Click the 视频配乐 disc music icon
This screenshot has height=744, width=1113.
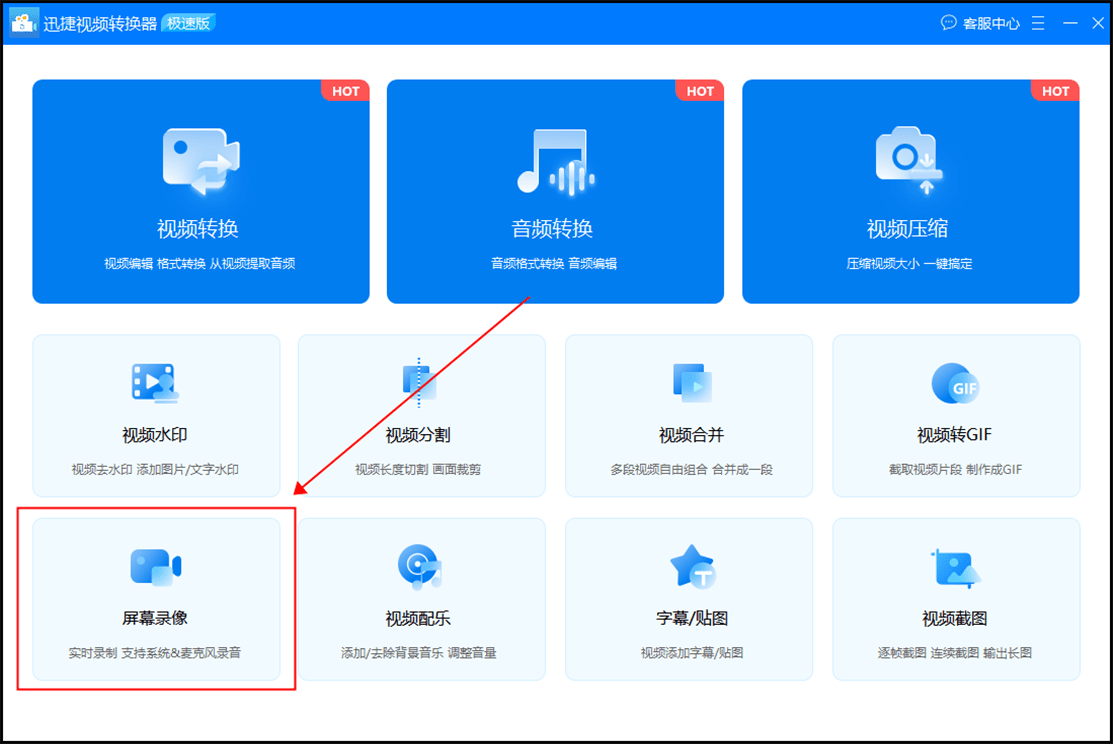click(419, 567)
